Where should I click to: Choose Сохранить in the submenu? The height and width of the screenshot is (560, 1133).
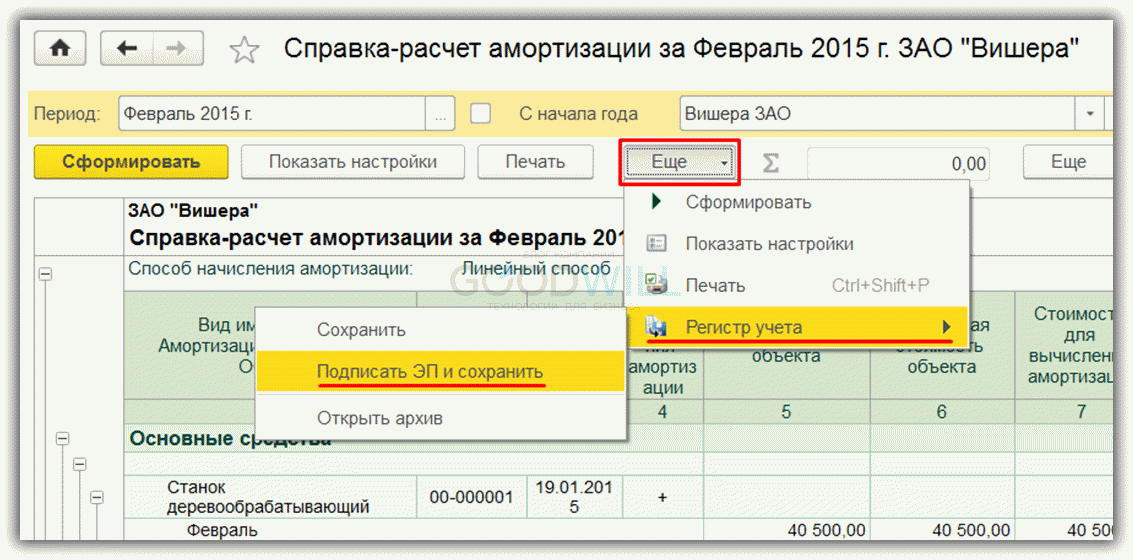click(361, 329)
